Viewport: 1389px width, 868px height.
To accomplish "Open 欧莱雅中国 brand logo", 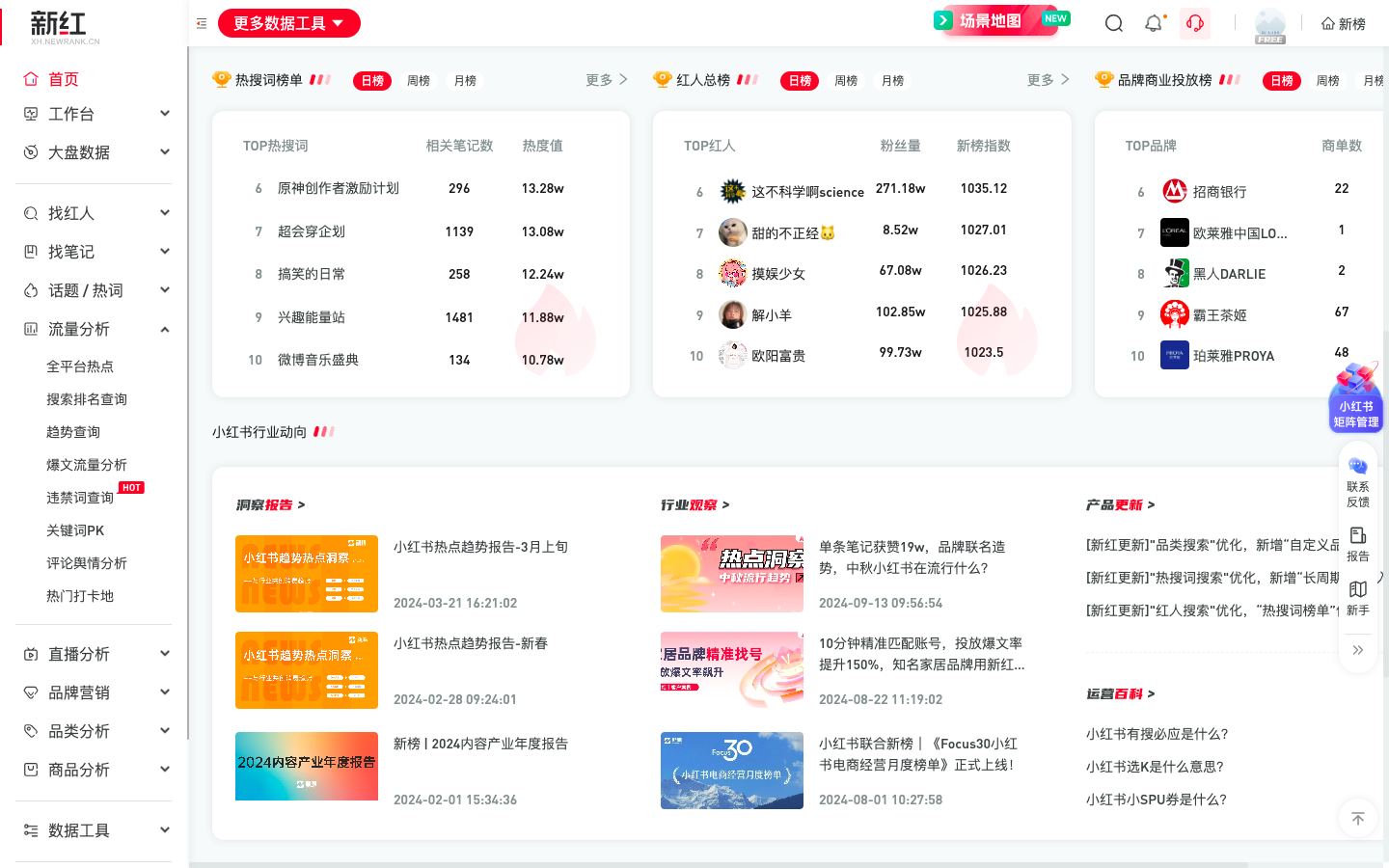I will (1175, 232).
